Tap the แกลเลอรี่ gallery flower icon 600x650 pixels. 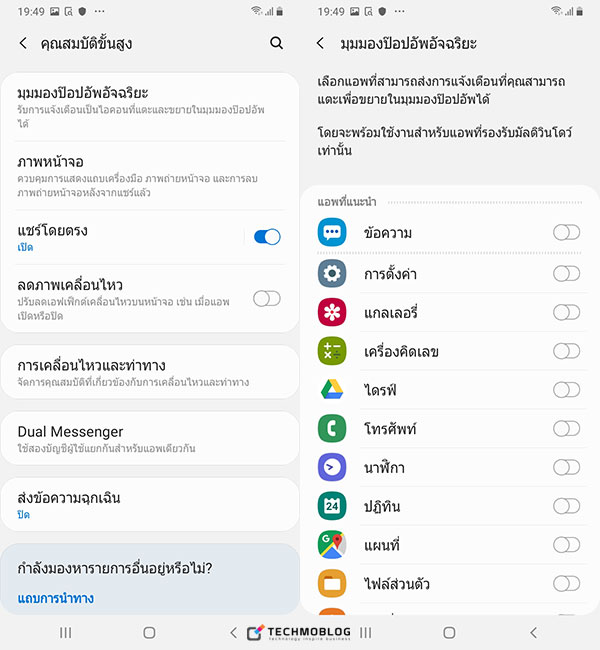[x=332, y=312]
